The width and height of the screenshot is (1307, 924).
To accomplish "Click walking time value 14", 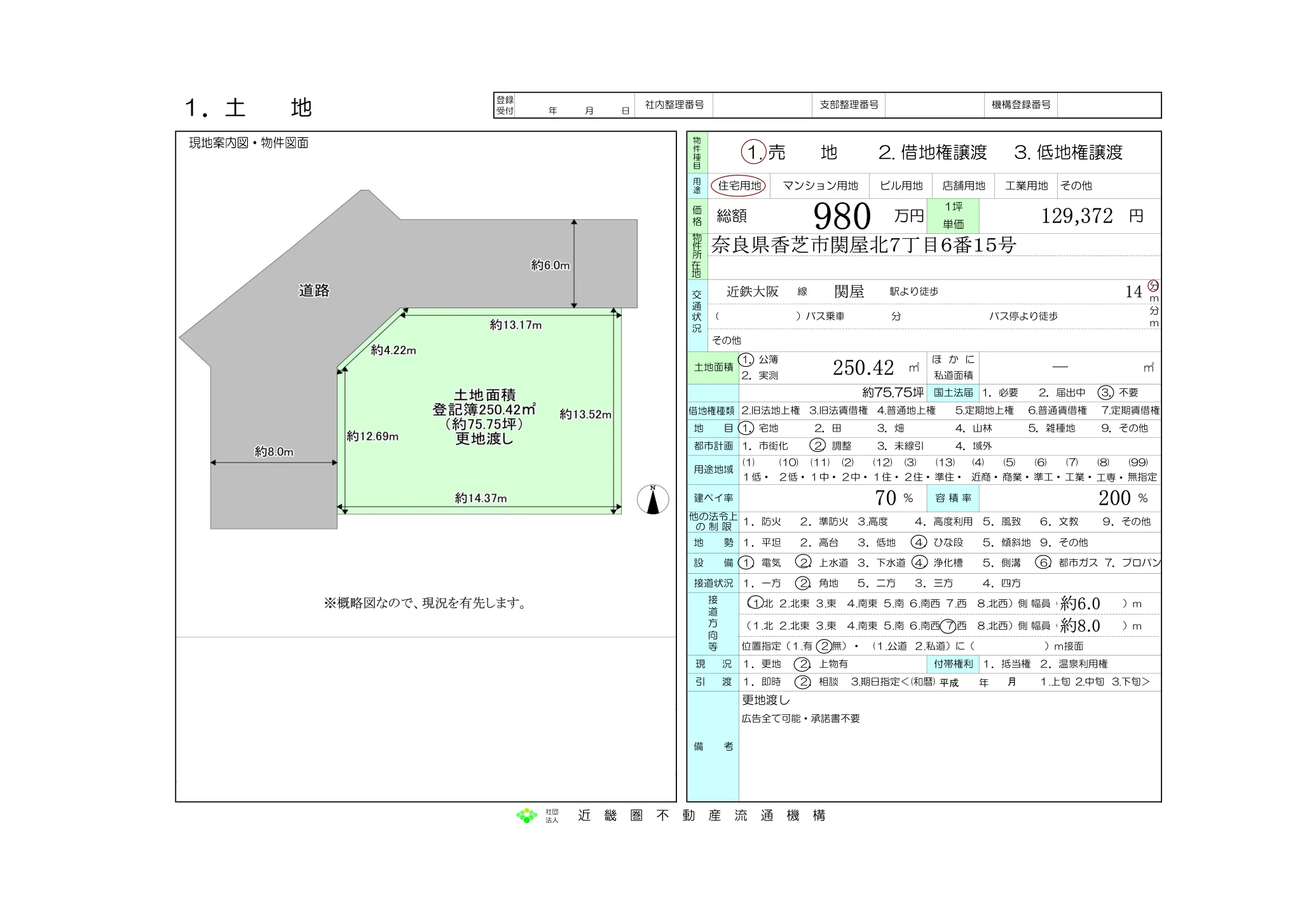I will click(x=1133, y=292).
